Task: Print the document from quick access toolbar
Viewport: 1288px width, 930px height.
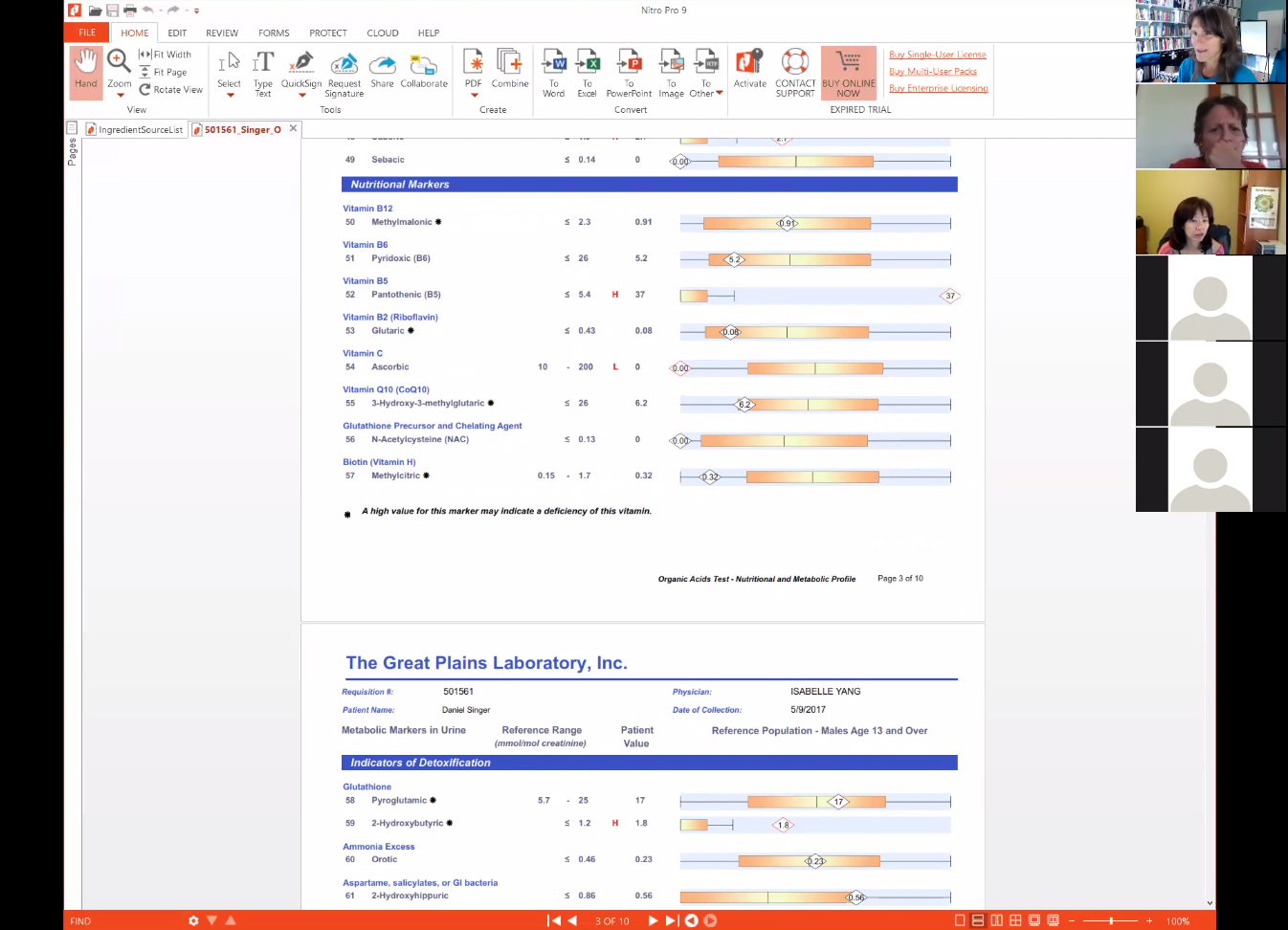Action: (x=130, y=11)
